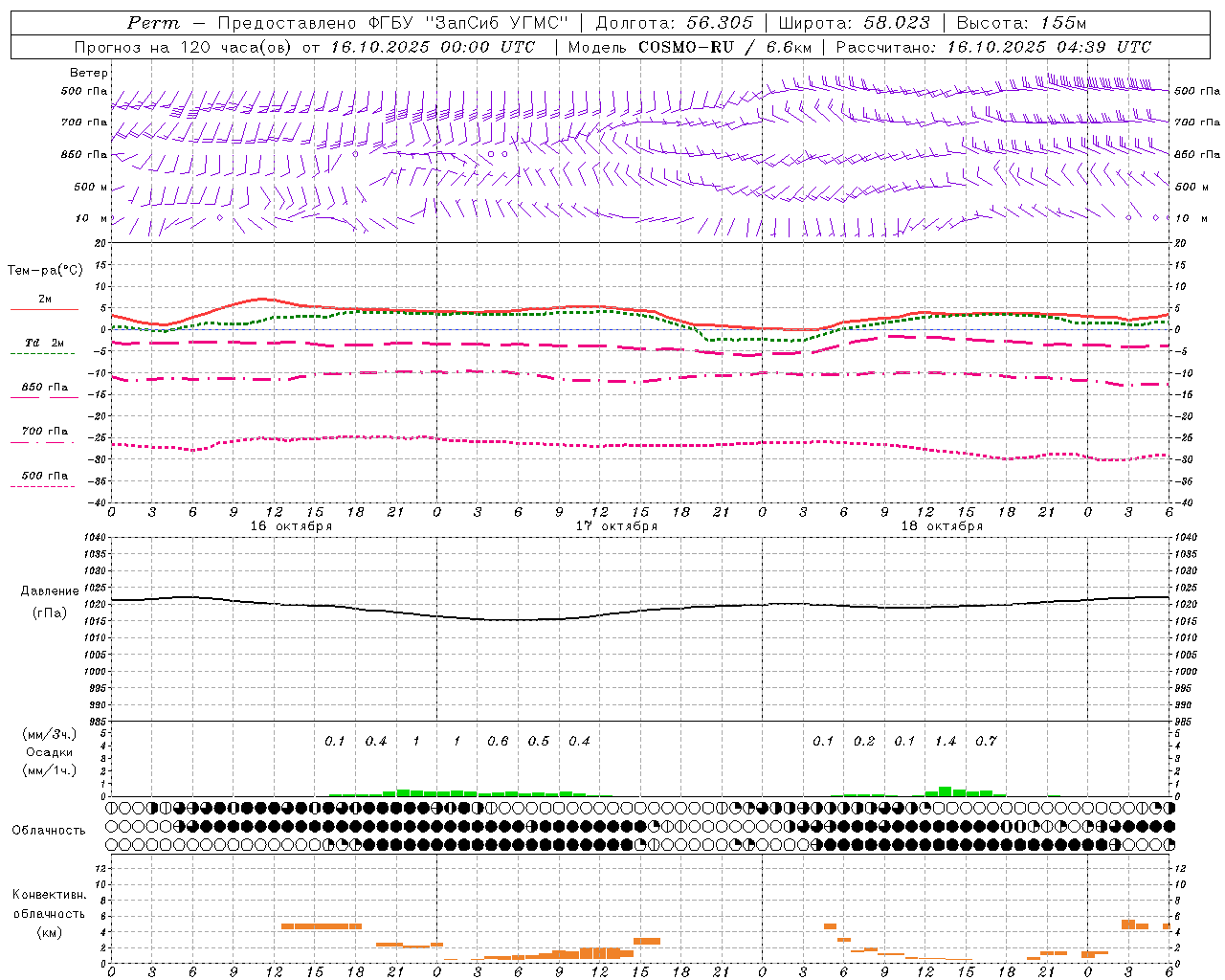Click the "Облачность" cloud cover label
The width and height of the screenshot is (1225, 980).
coord(49,831)
